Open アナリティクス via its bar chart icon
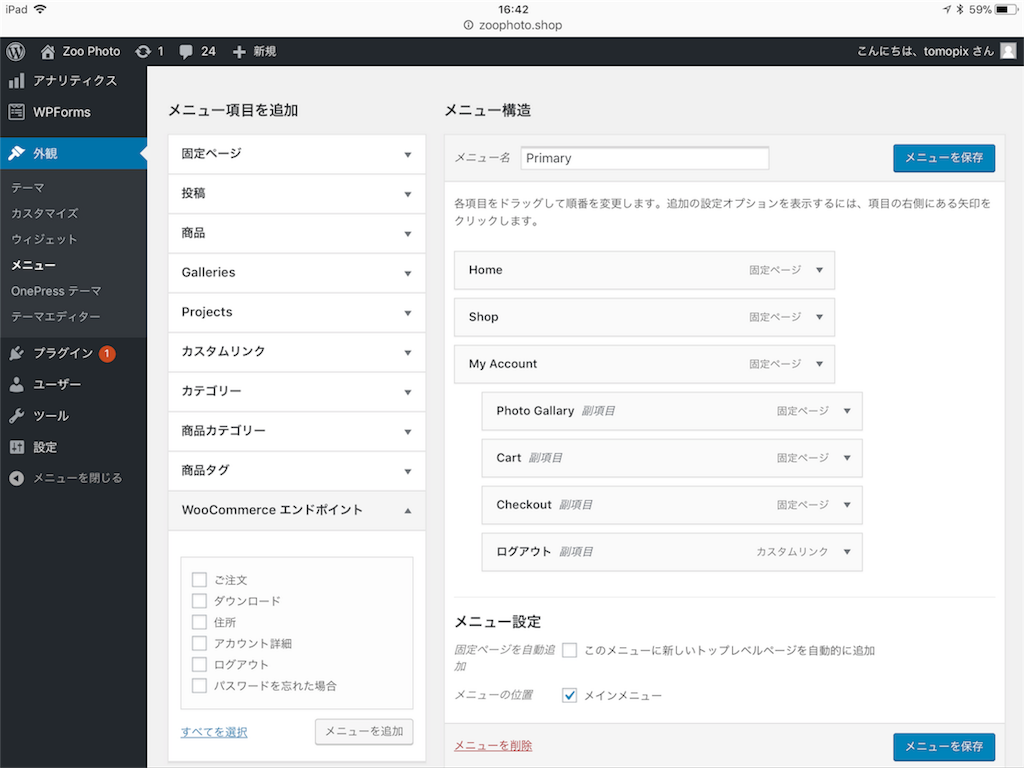1024x768 pixels. click(17, 80)
